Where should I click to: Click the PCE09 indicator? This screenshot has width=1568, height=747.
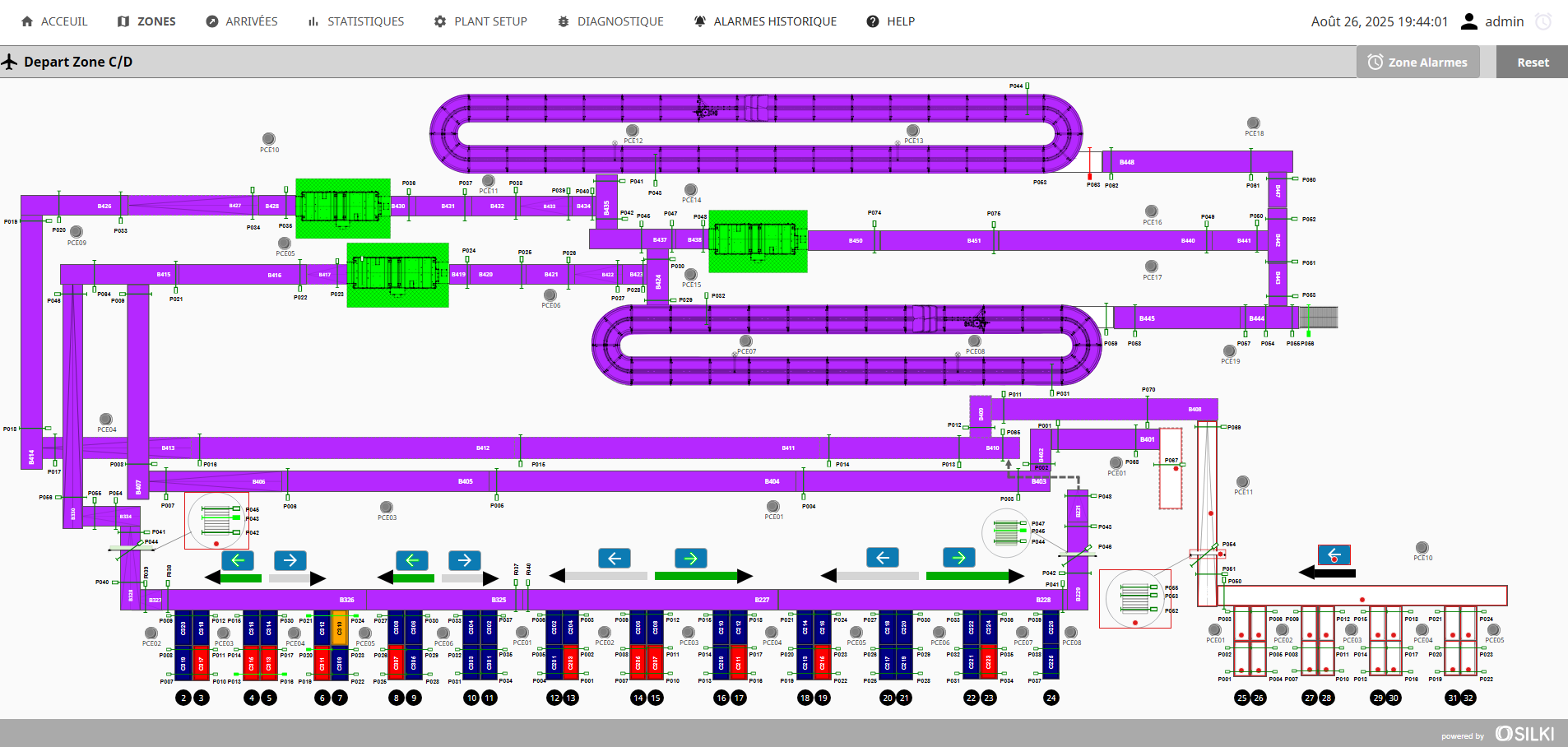pyautogui.click(x=77, y=232)
